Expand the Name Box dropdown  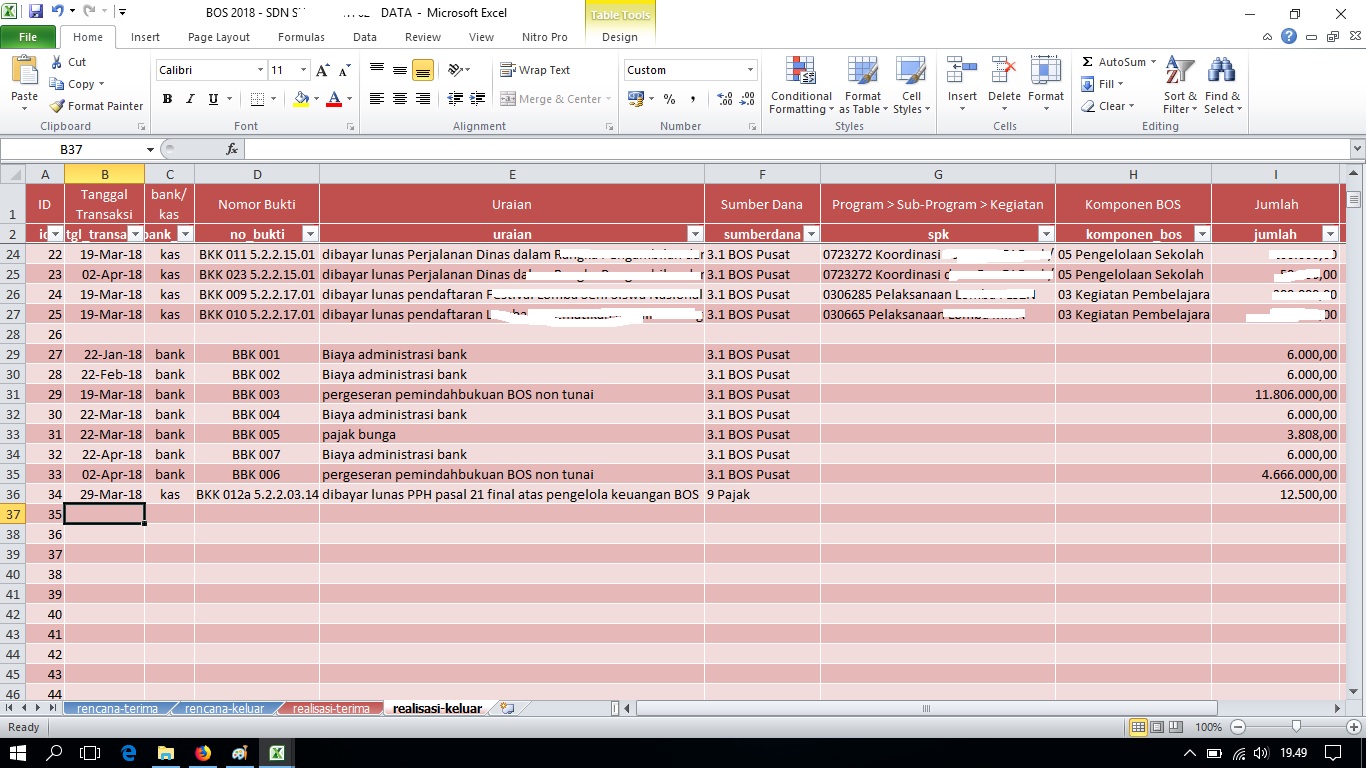tap(151, 149)
